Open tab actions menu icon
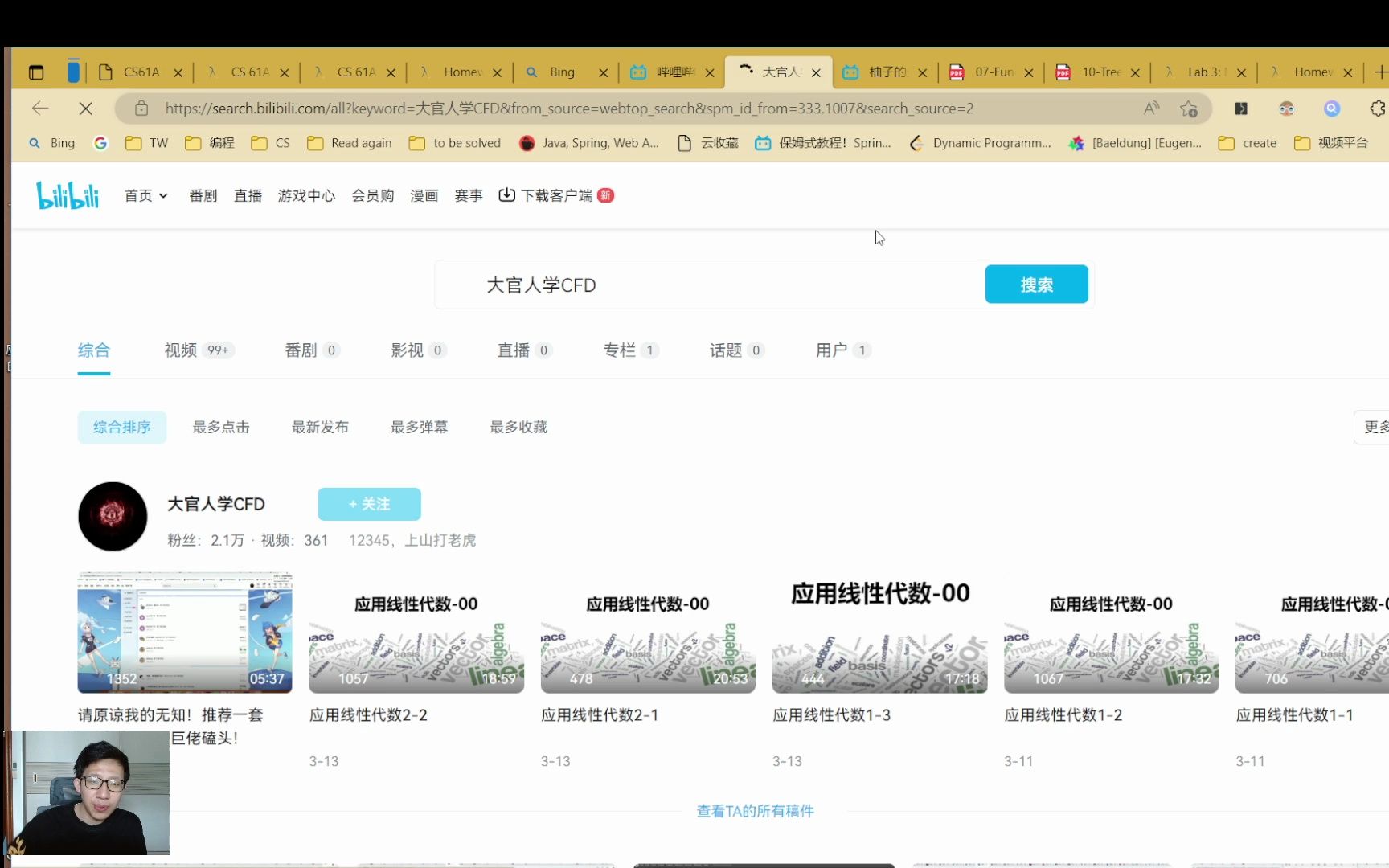 tap(36, 72)
